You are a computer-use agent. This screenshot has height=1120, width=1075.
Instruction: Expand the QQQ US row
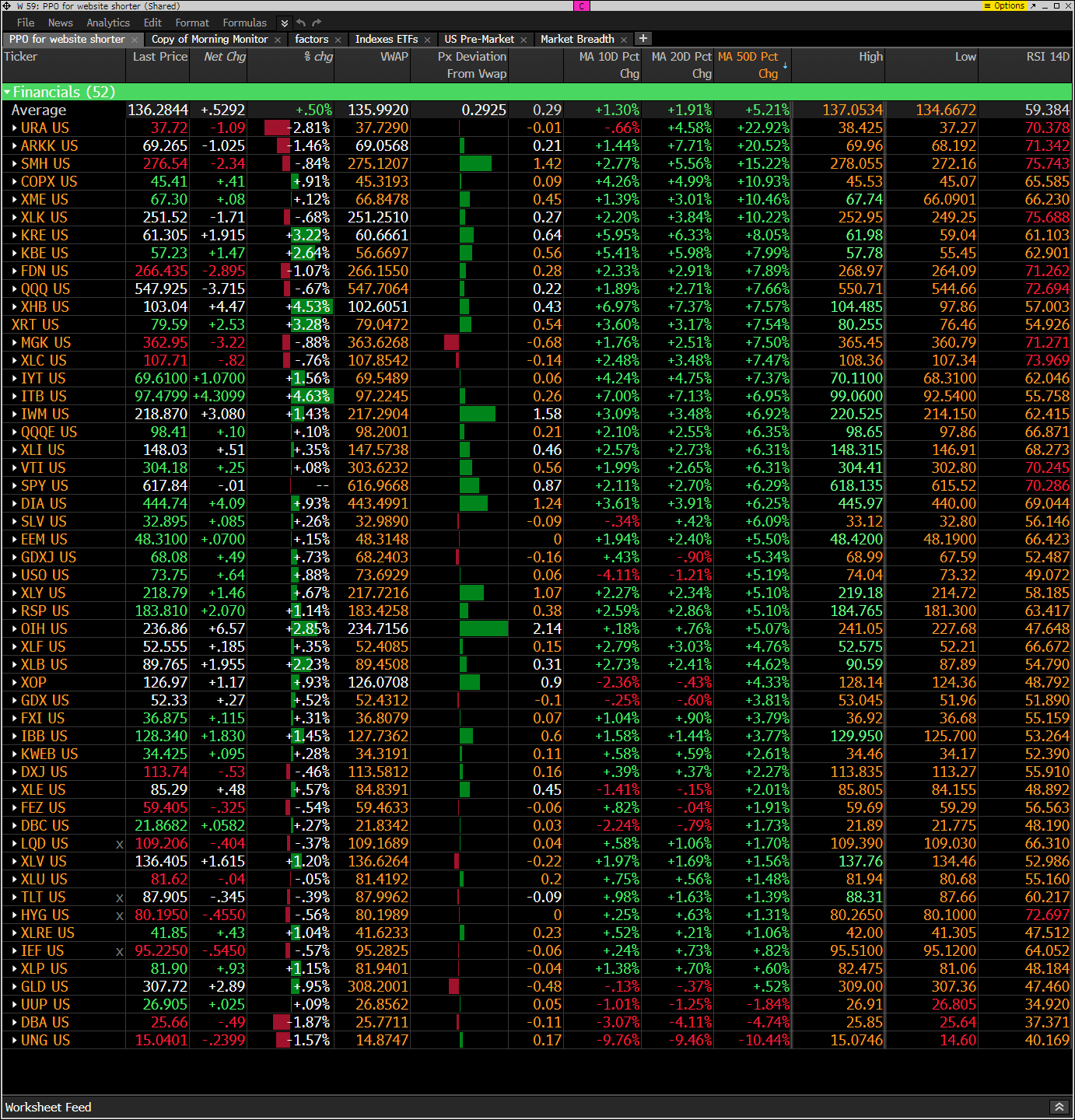15,289
